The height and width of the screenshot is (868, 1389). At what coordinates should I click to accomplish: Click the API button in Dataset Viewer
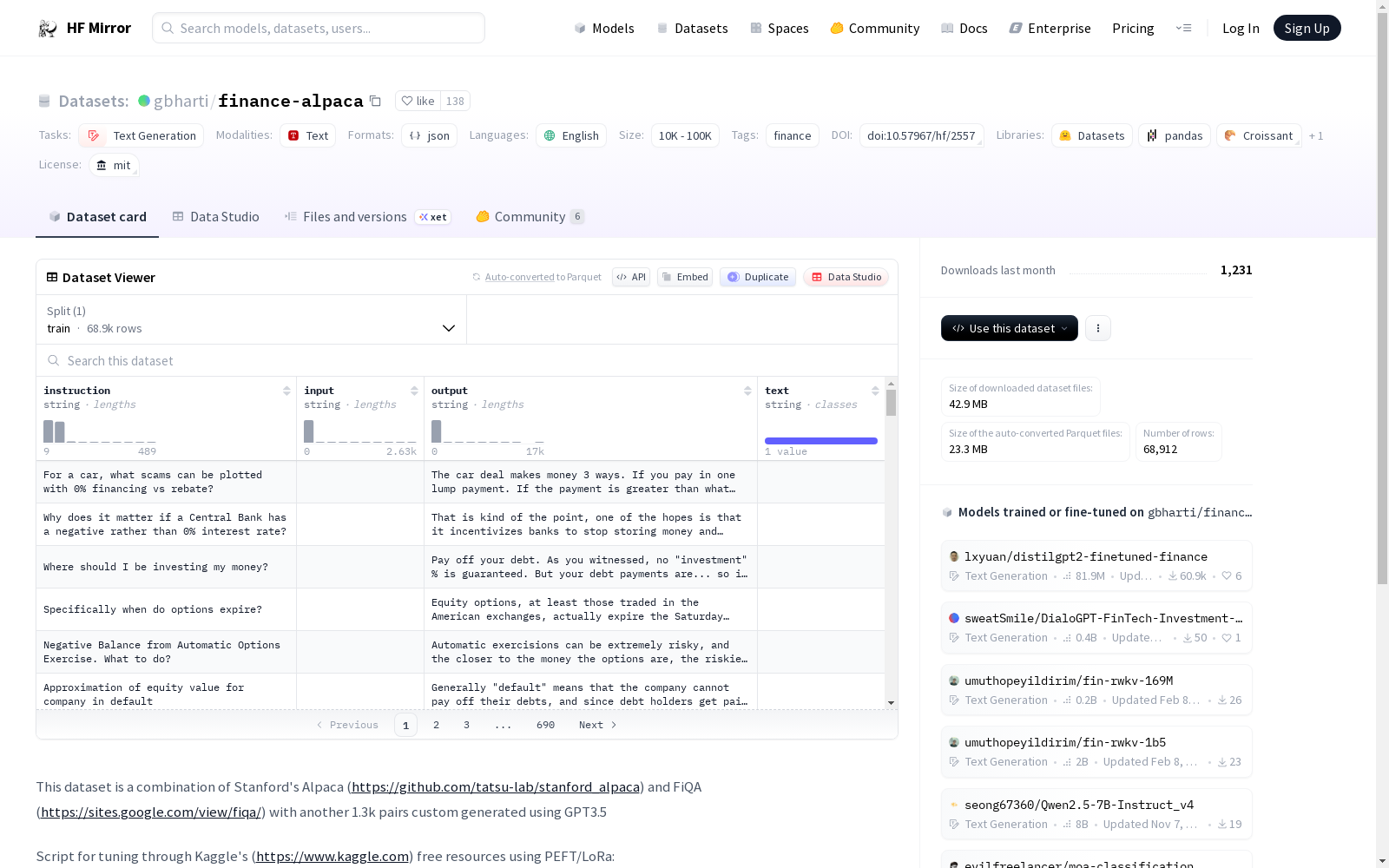click(x=631, y=277)
